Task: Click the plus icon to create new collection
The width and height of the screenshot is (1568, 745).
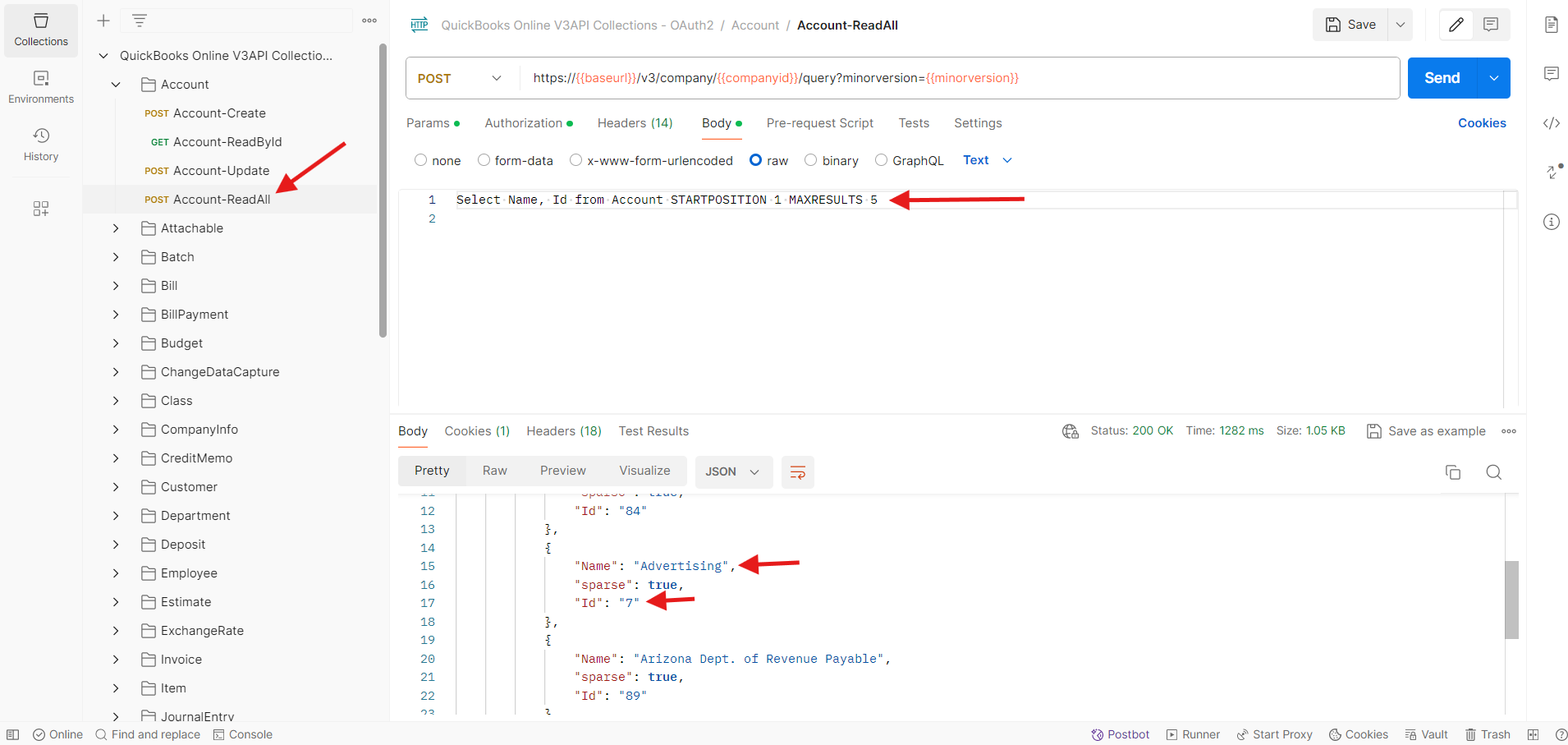Action: [x=103, y=21]
